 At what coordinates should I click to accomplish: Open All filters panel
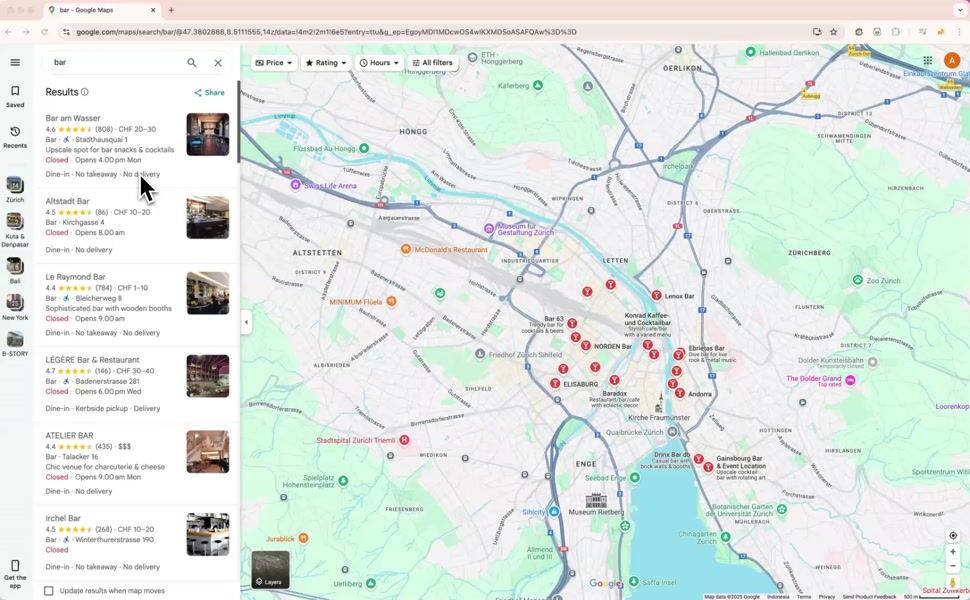coord(432,63)
